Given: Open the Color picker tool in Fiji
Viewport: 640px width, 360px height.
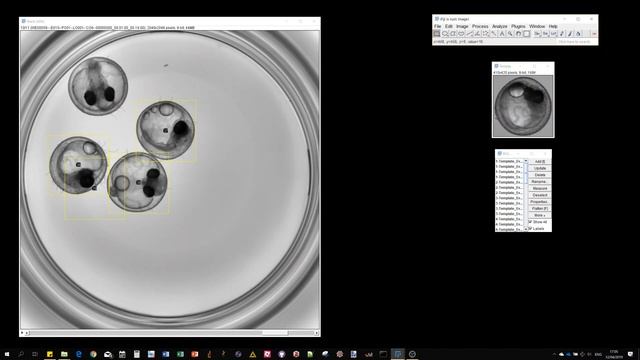Looking at the screenshot, I should click(x=527, y=34).
